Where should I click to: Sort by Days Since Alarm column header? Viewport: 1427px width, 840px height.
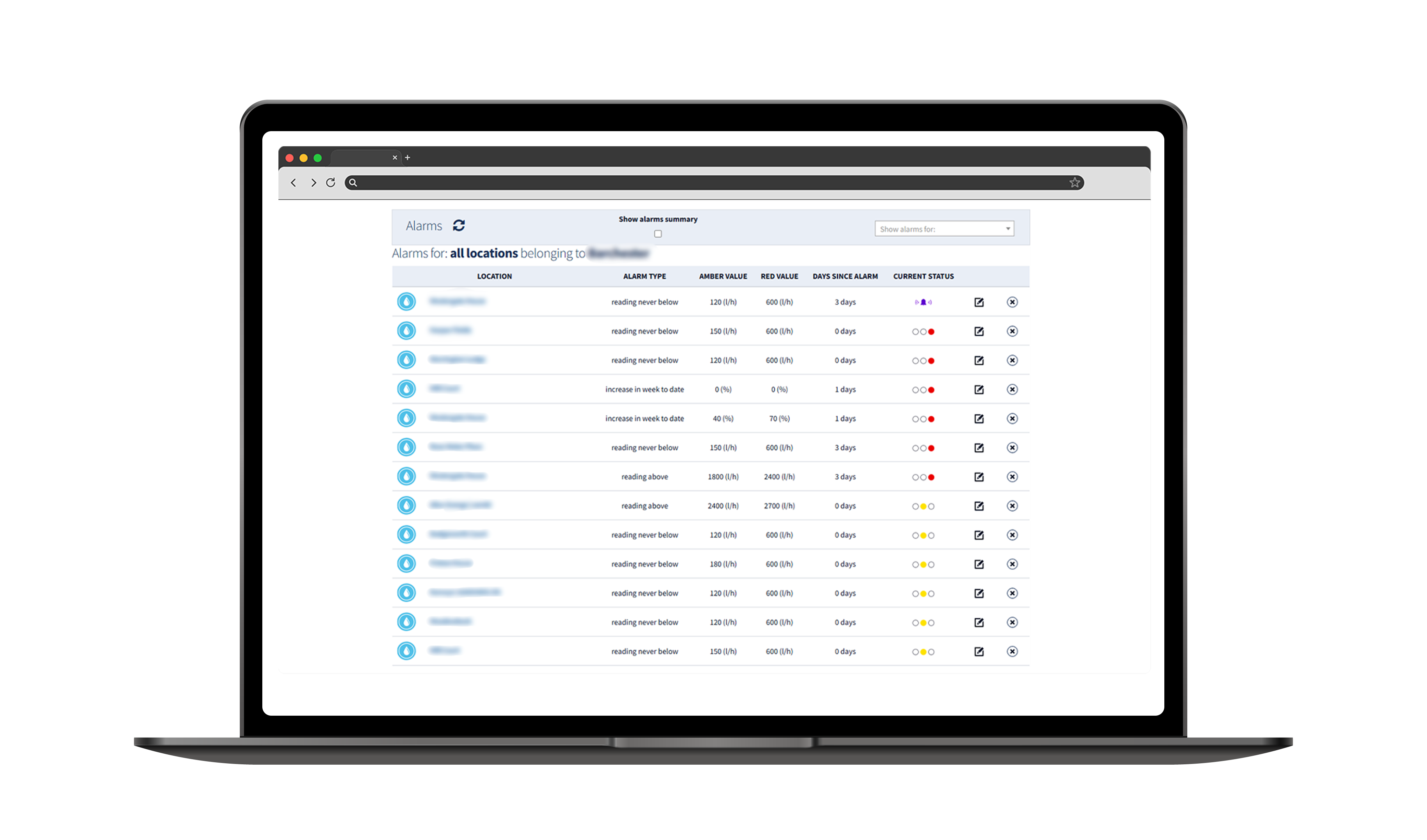click(x=845, y=276)
